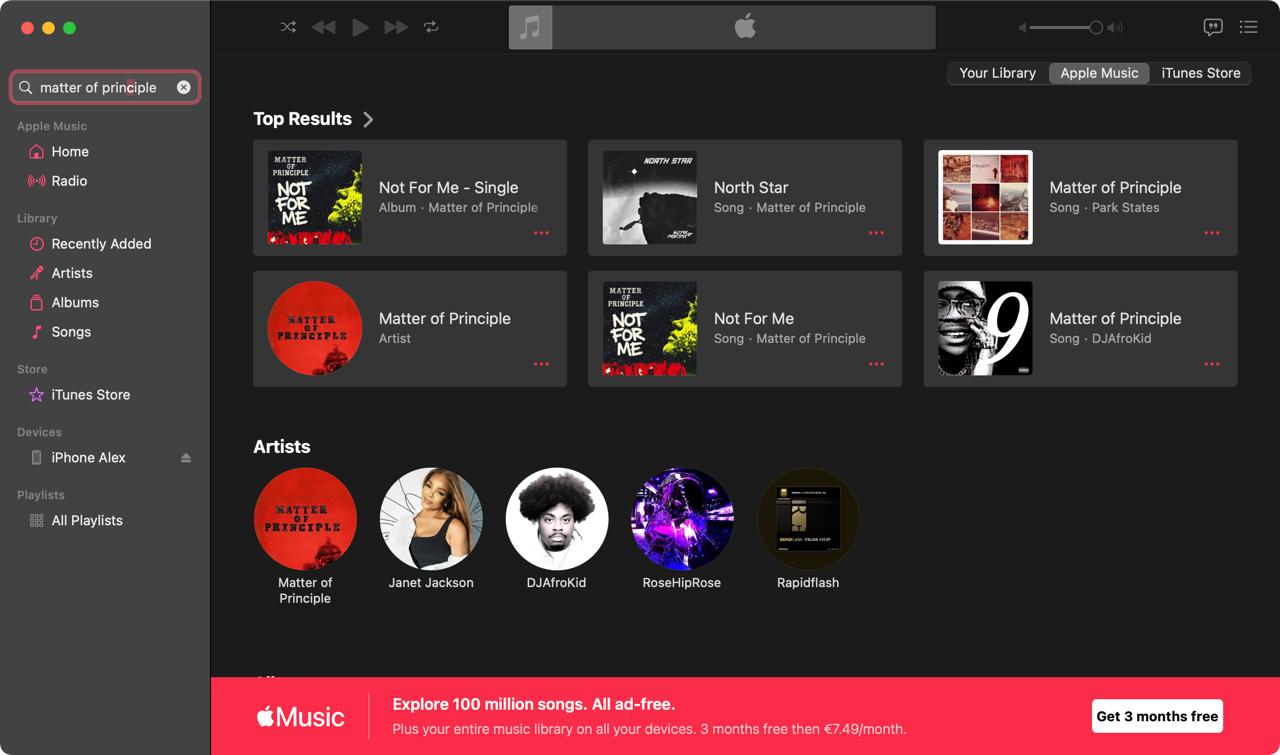Open more options for North Star song
The height and width of the screenshot is (755, 1280).
click(876, 233)
